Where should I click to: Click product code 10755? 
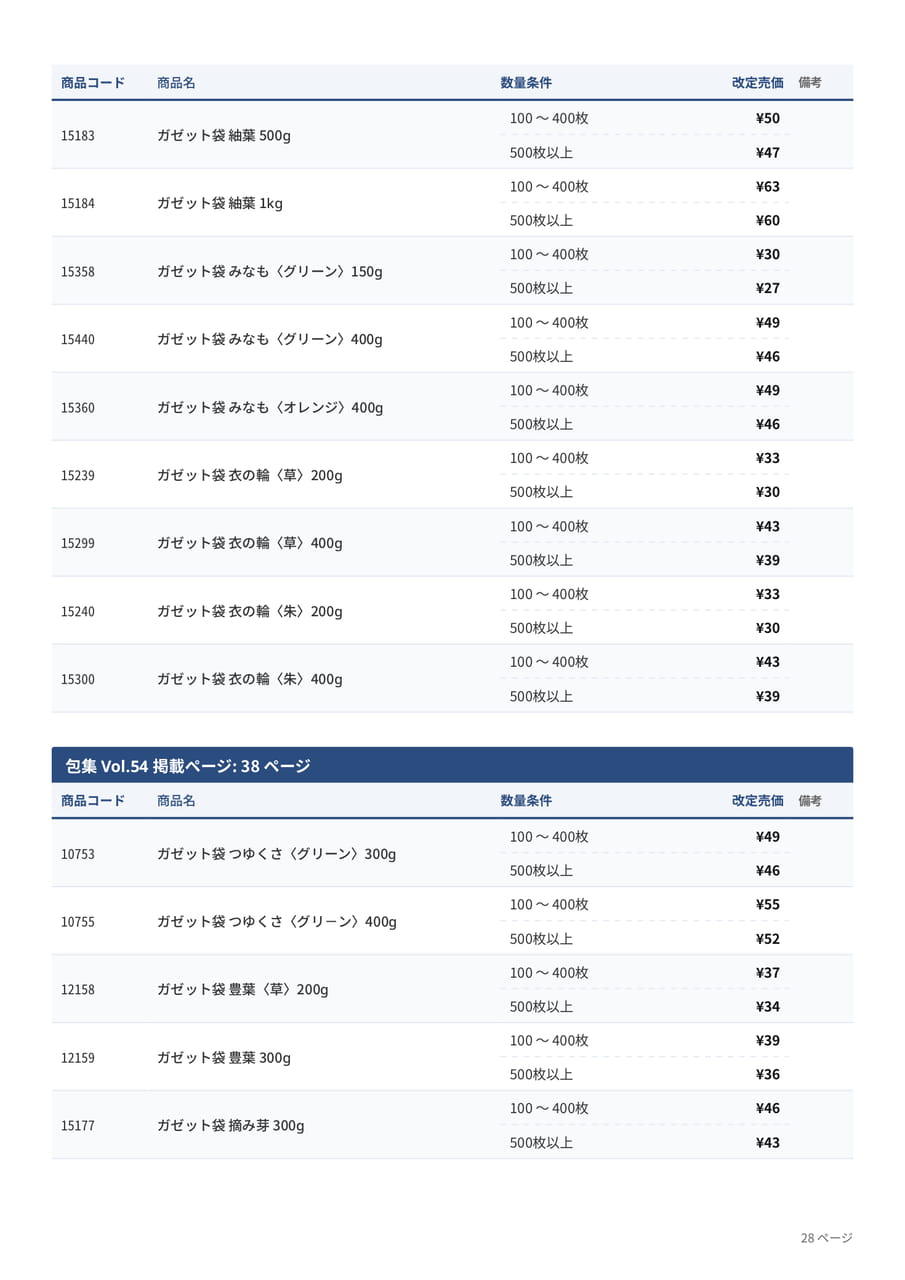pos(78,922)
